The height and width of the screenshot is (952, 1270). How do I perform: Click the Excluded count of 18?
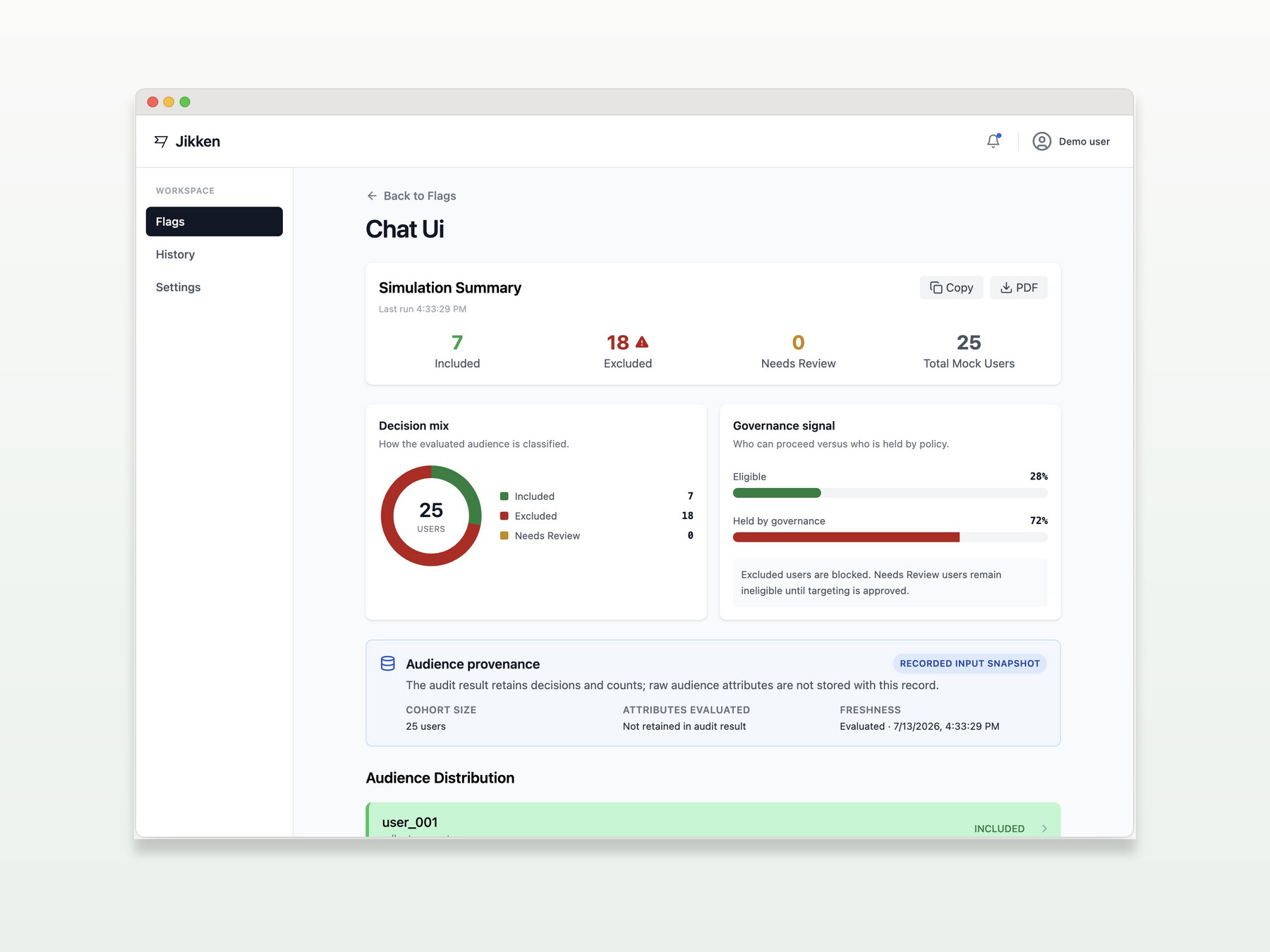[x=617, y=343]
